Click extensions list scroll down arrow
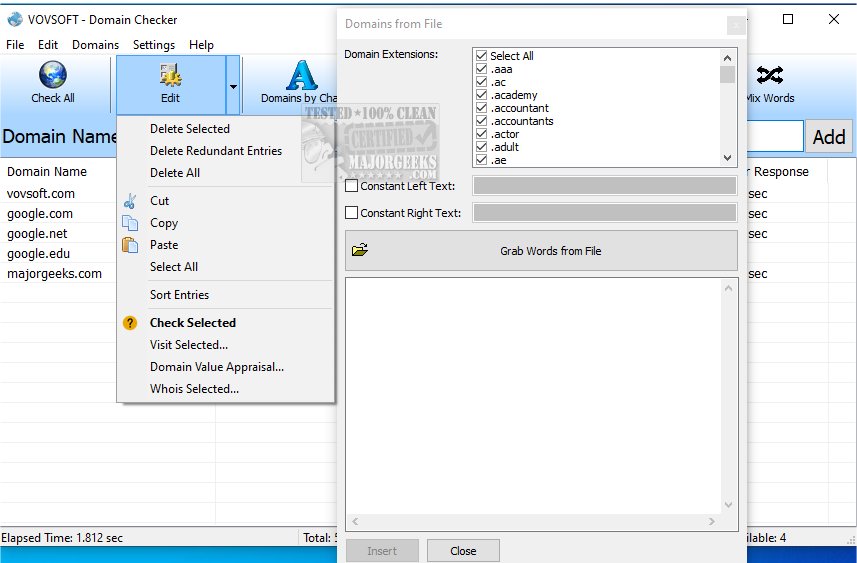857x563 pixels. (727, 158)
